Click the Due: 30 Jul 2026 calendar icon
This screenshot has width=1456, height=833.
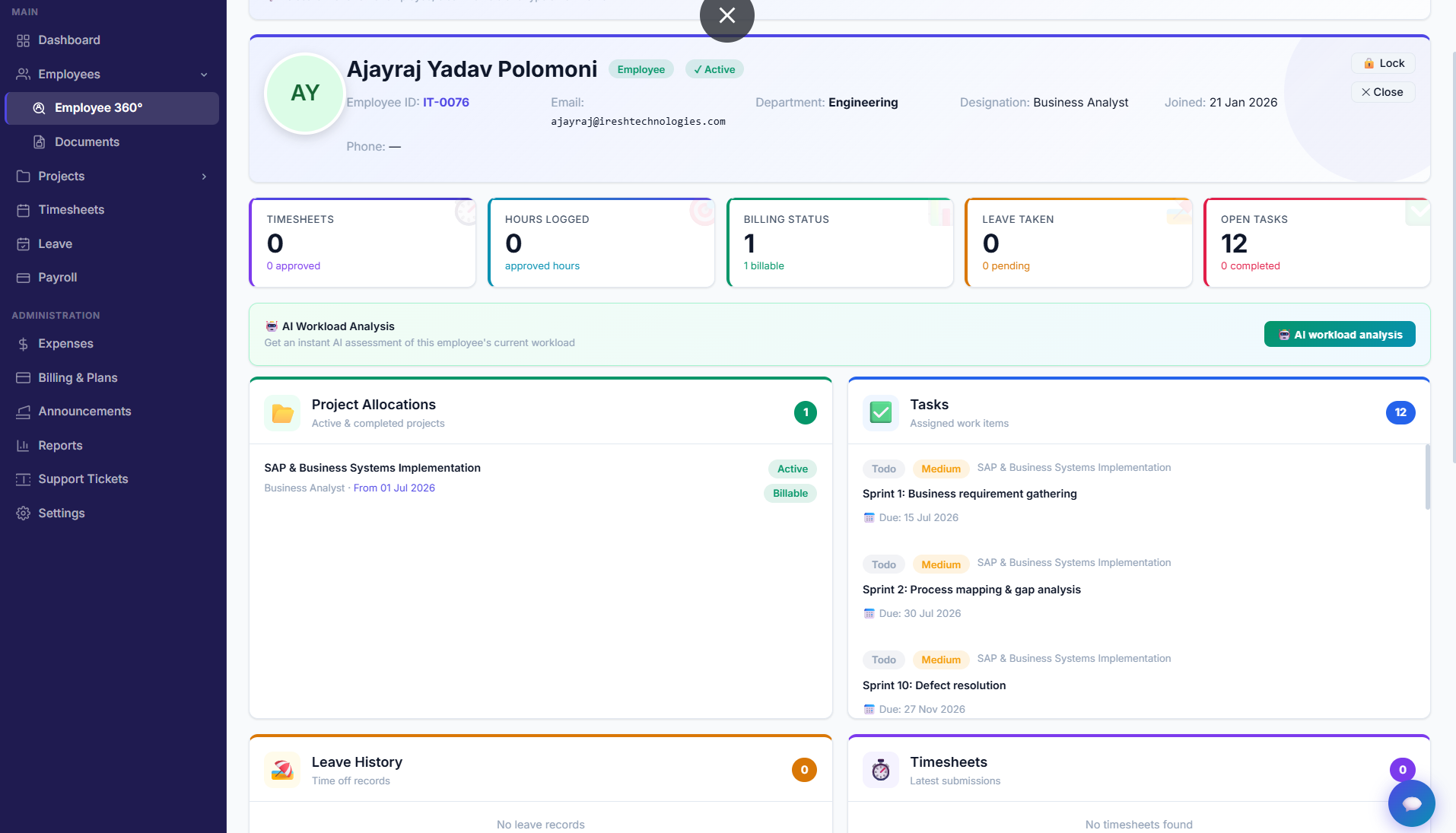pyautogui.click(x=869, y=613)
